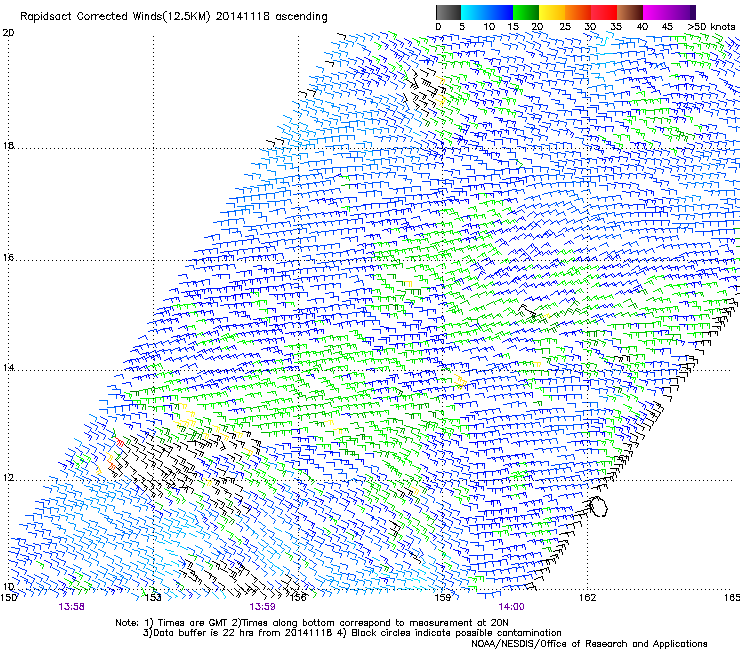Click the longitude axis label '156'
Image resolution: width=740 pixels, height=650 pixels.
pos(298,598)
